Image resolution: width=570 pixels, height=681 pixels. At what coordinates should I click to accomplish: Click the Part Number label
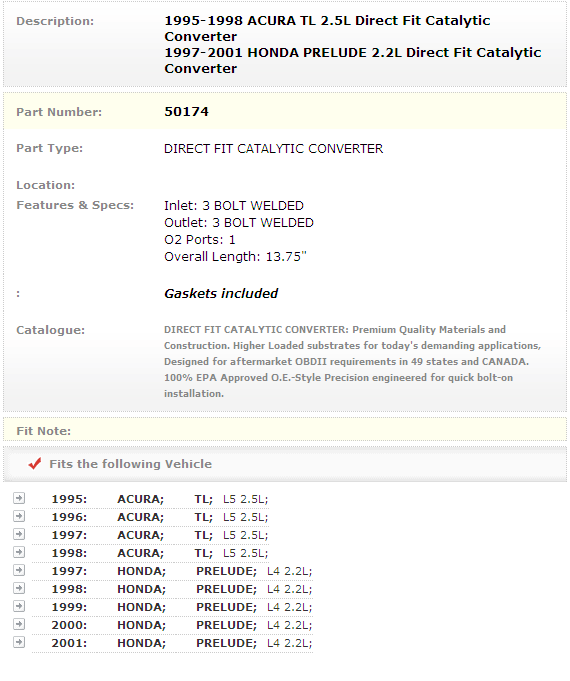[59, 112]
